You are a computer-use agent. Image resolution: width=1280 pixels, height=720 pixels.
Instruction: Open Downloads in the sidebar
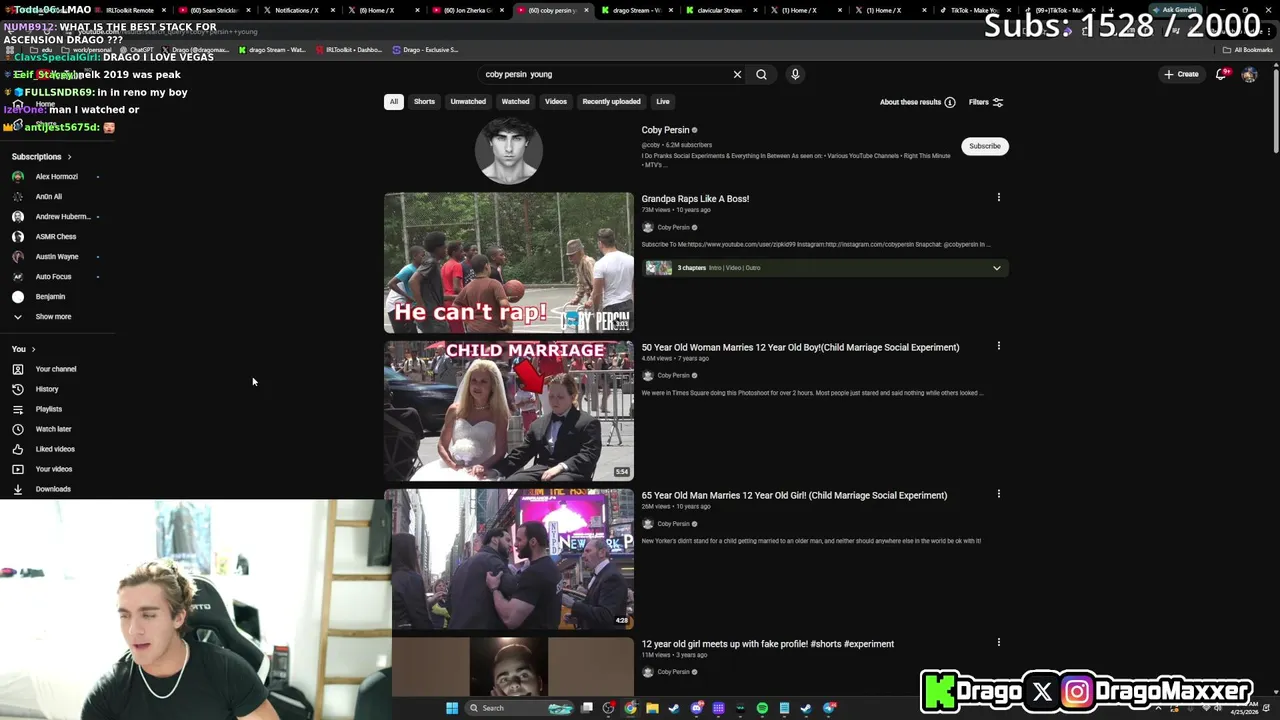pos(53,489)
